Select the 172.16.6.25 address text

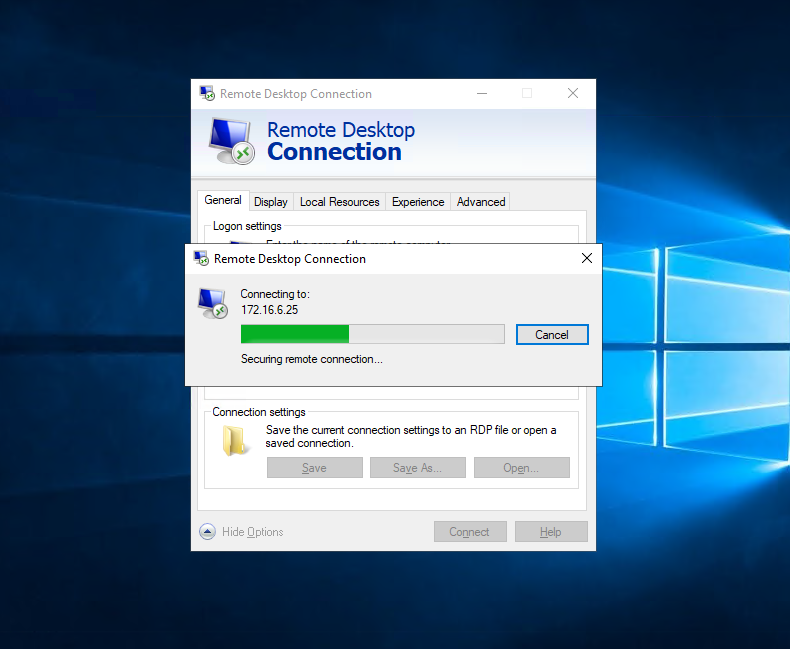270,310
